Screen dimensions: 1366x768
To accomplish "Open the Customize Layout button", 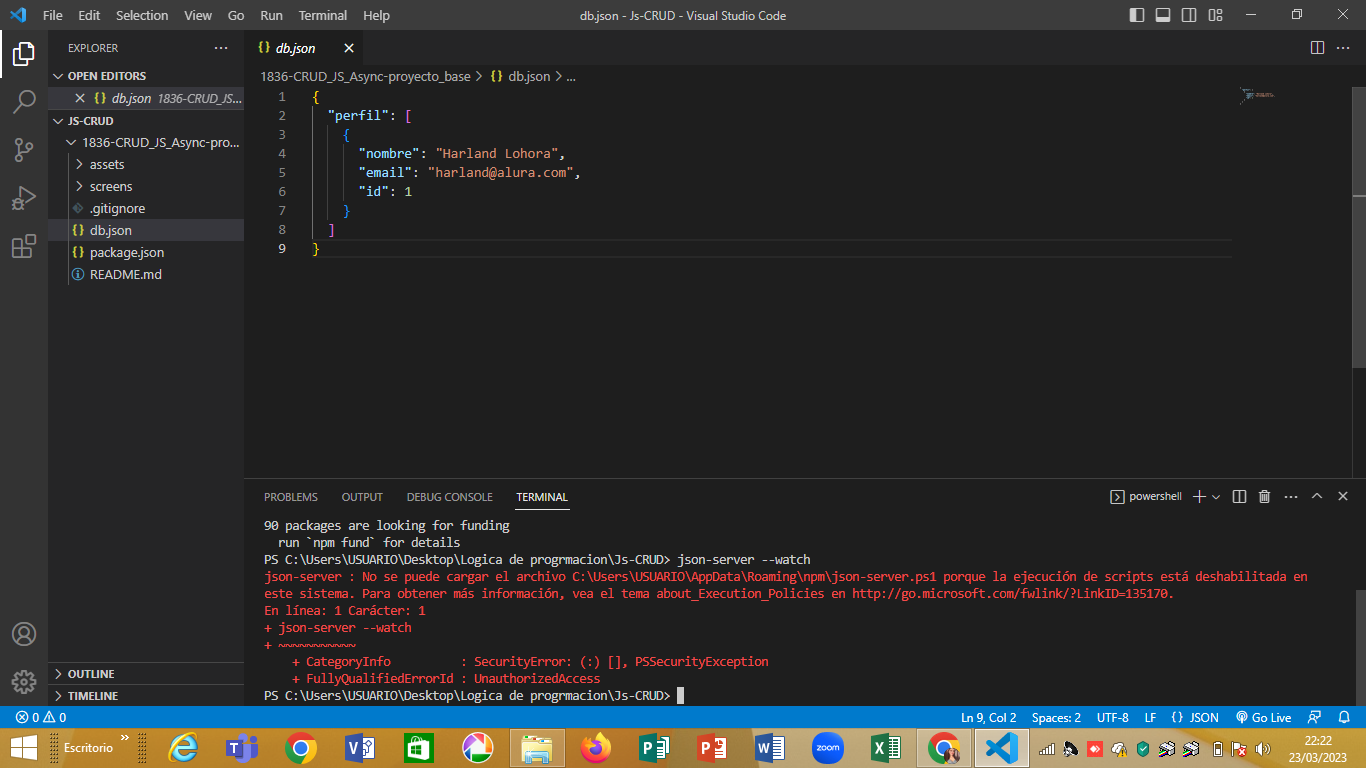I will point(1215,15).
